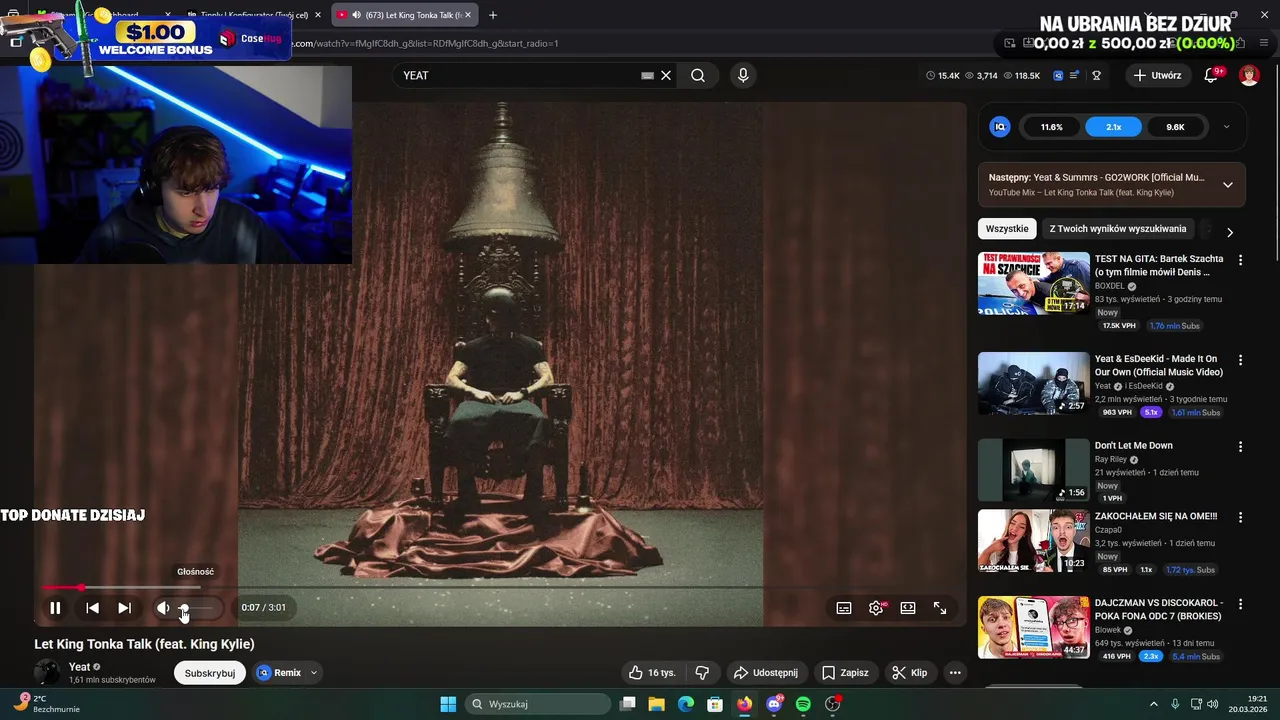Toggle the video subtitles
The image size is (1280, 720).
pos(844,608)
